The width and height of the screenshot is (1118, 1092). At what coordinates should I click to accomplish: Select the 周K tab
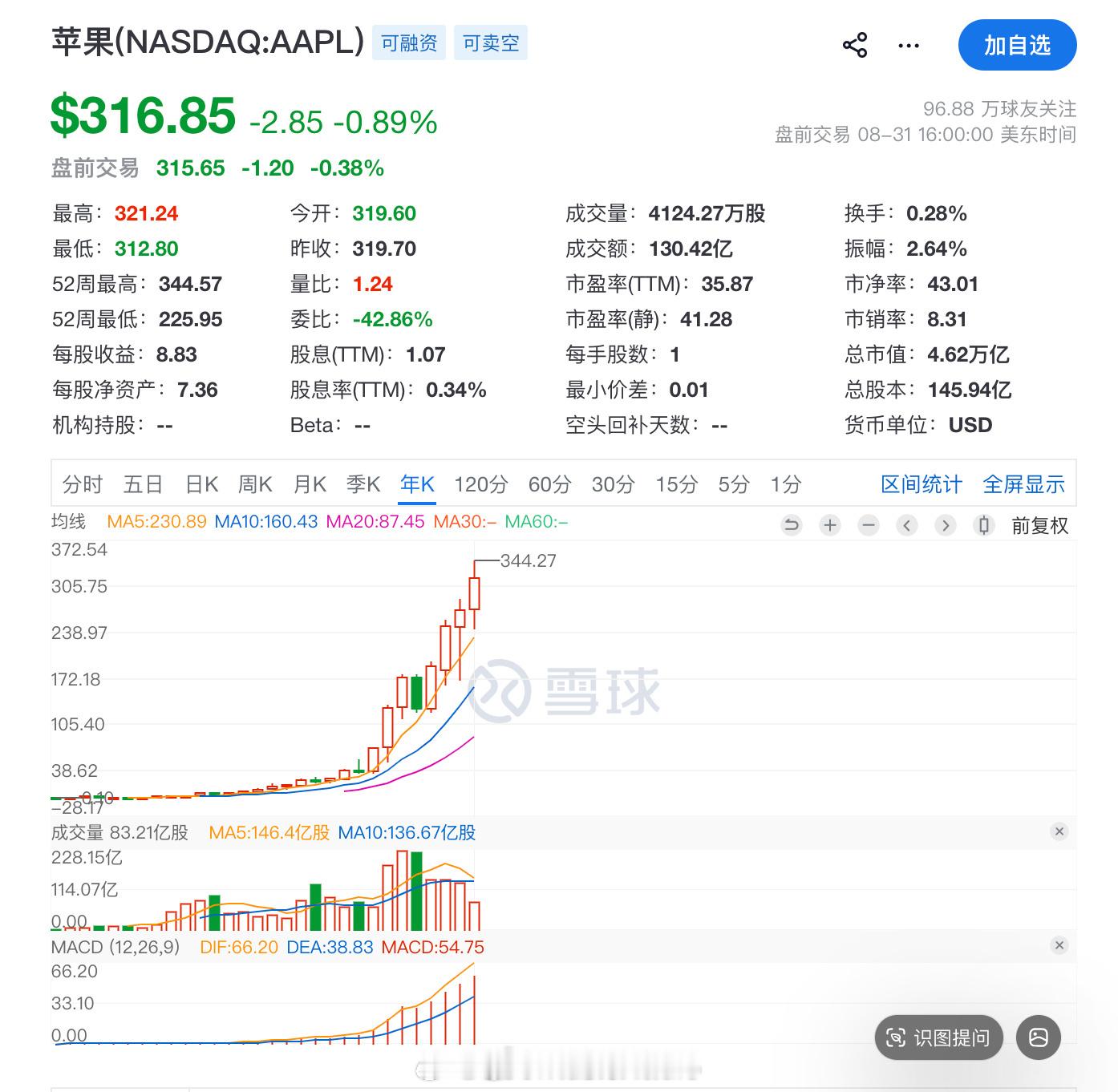coord(255,484)
